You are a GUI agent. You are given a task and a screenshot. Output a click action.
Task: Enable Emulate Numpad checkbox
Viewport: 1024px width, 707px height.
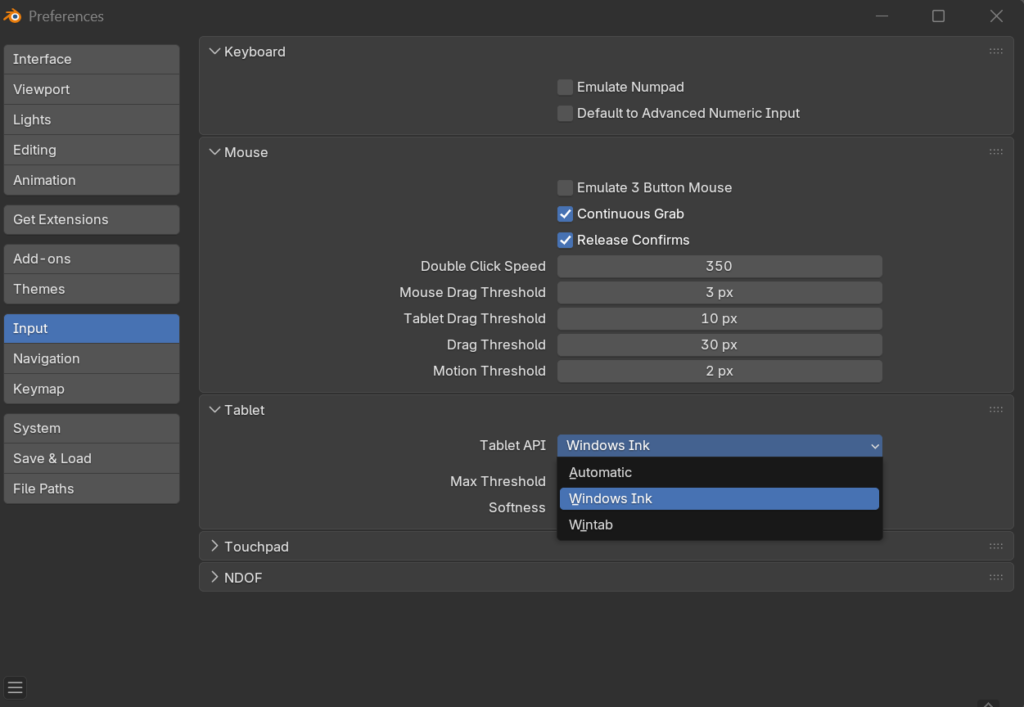566,87
